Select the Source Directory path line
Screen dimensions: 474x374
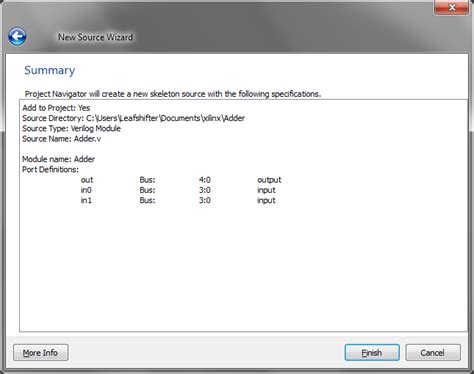click(x=133, y=118)
